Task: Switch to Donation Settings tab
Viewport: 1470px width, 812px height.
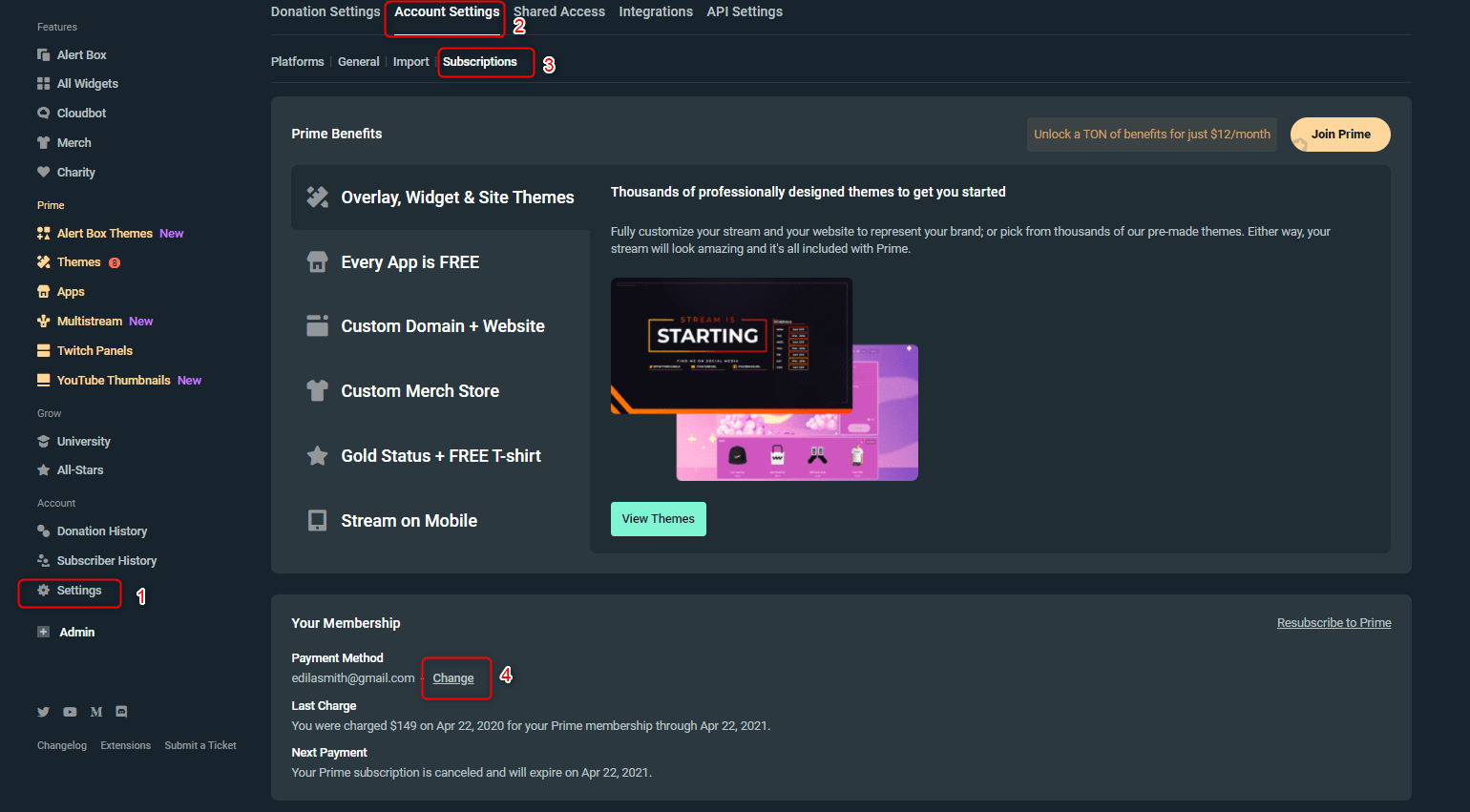Action: (325, 11)
